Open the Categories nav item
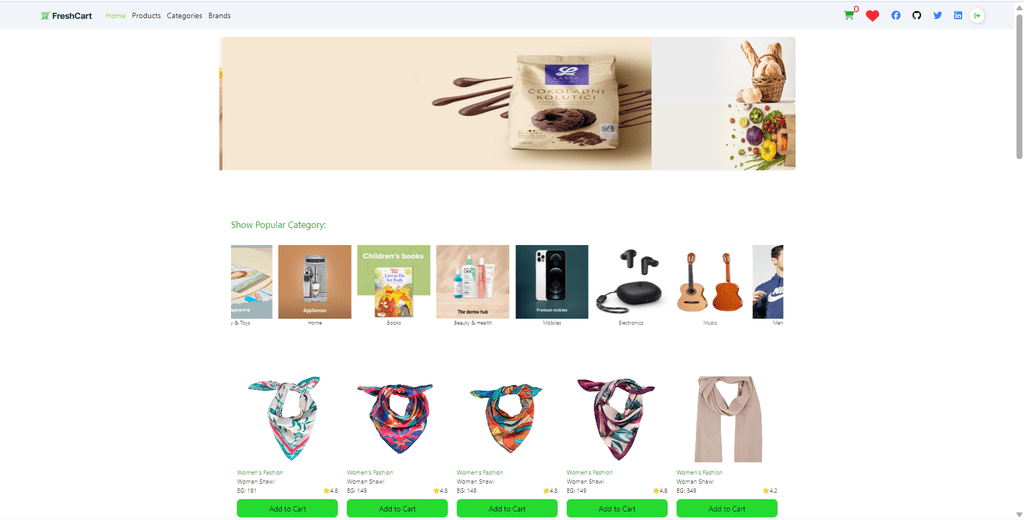 (184, 16)
